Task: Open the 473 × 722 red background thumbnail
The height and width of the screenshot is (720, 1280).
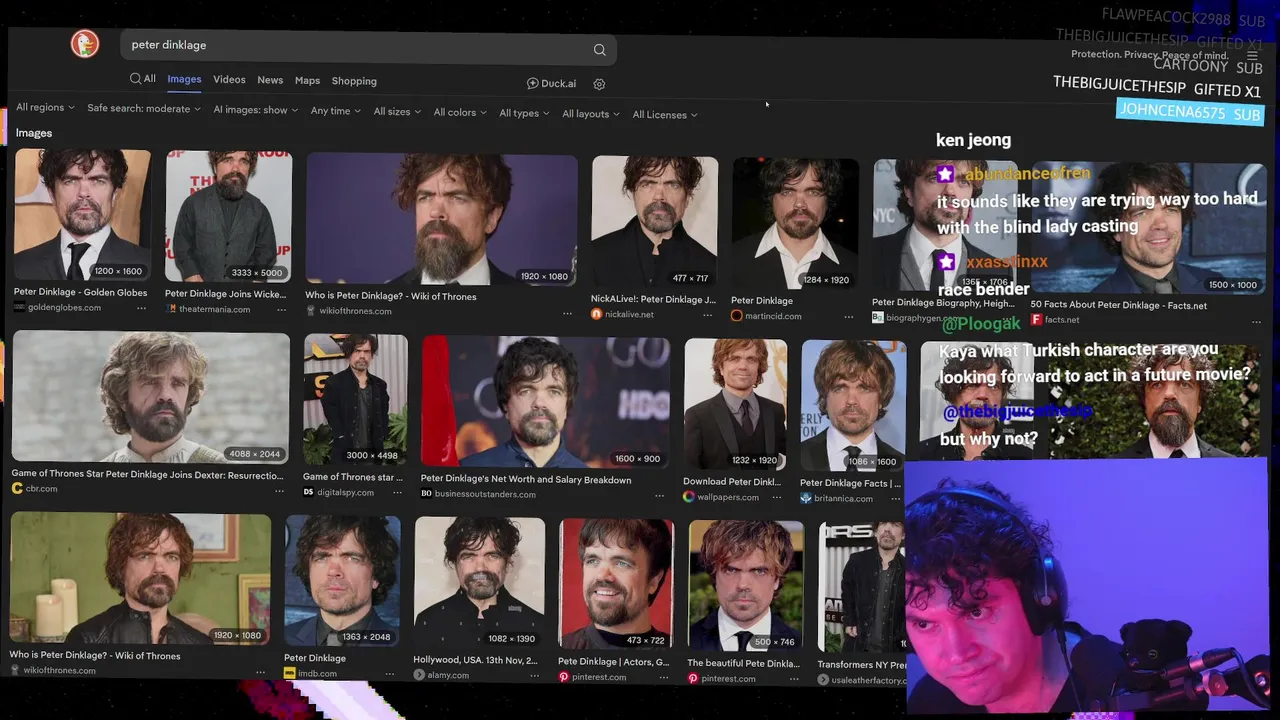Action: click(x=616, y=584)
